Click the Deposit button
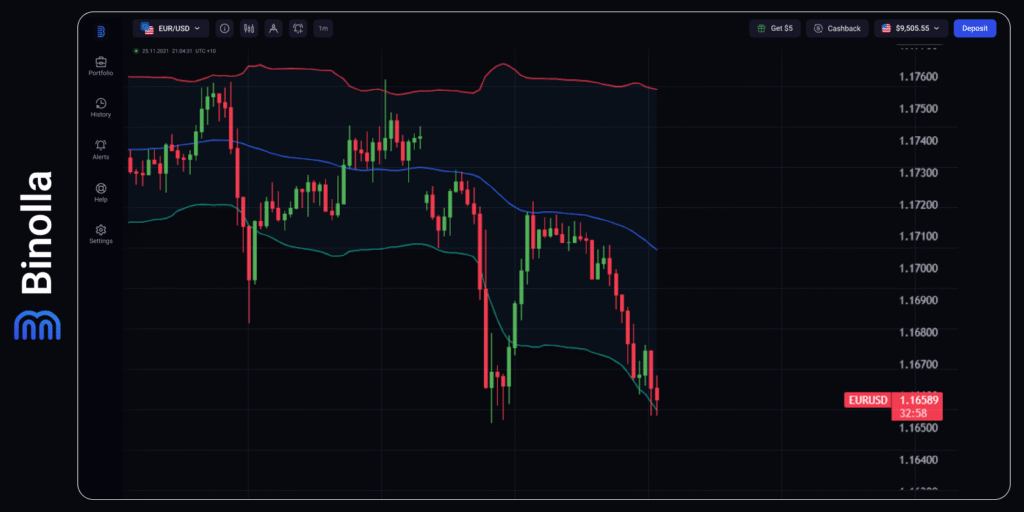The width and height of the screenshot is (1024, 512). pos(974,29)
